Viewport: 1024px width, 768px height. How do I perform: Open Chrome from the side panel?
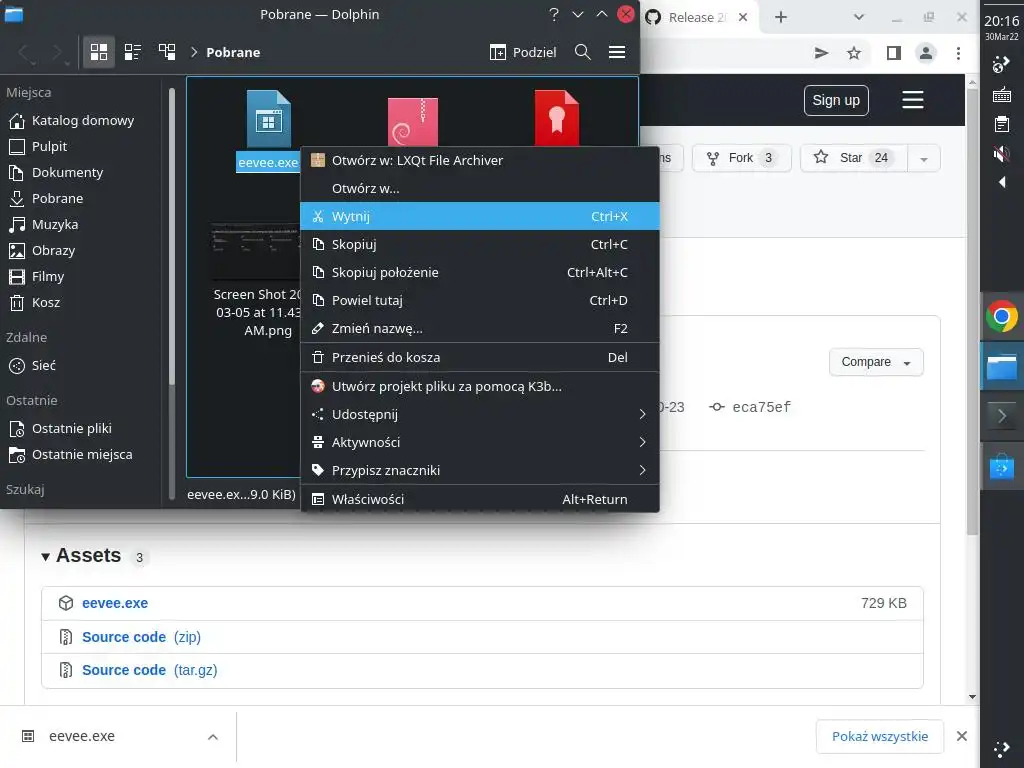coord(1001,317)
